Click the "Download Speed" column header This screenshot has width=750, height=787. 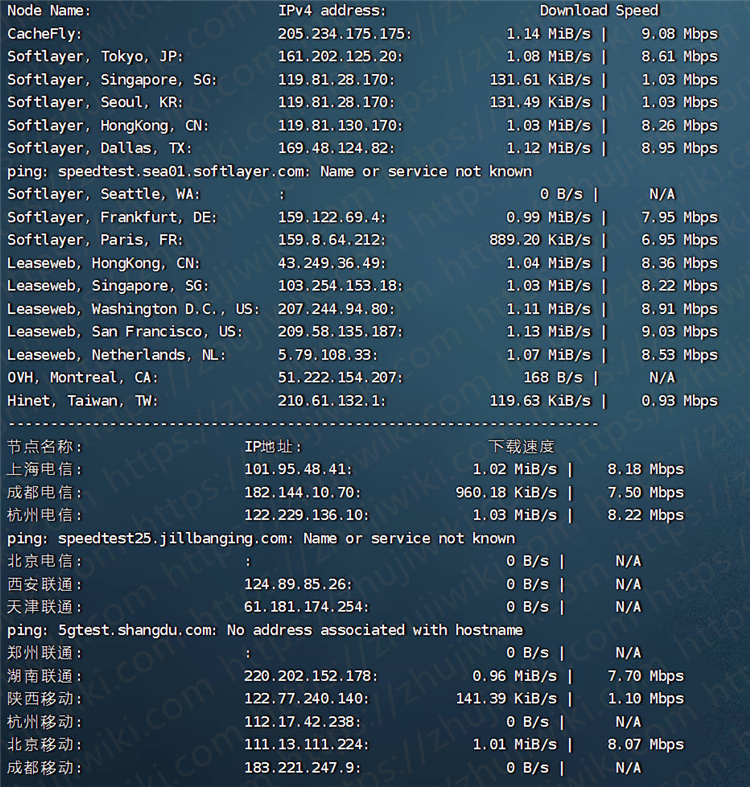[x=599, y=11]
